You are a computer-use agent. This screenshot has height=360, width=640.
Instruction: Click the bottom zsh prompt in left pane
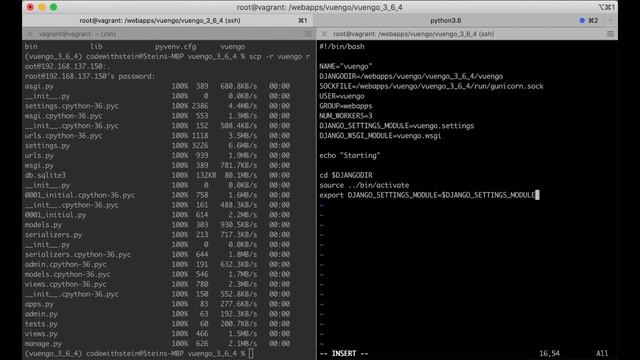(139, 353)
